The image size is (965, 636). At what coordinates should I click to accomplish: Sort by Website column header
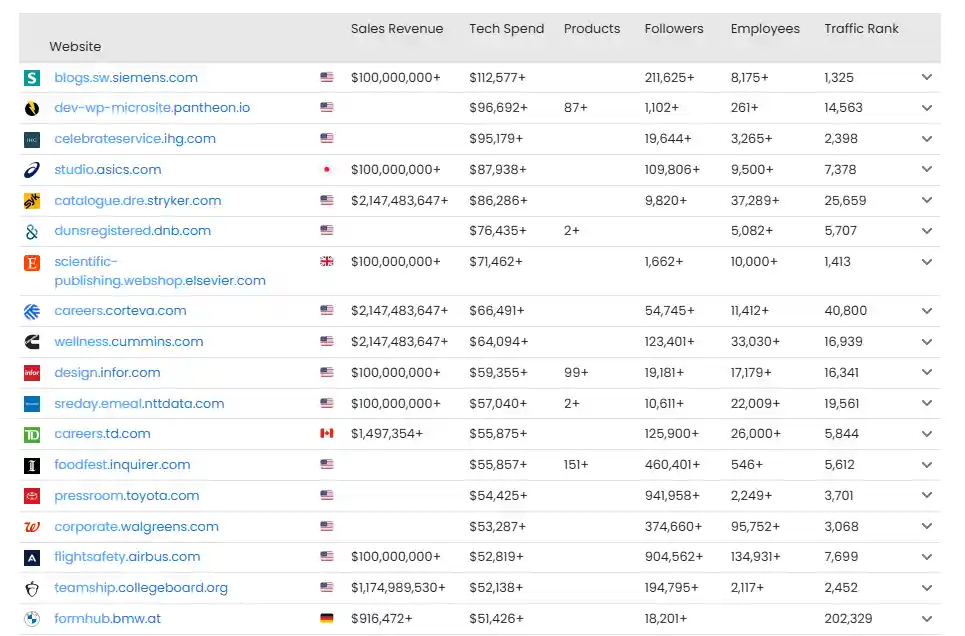tap(75, 47)
